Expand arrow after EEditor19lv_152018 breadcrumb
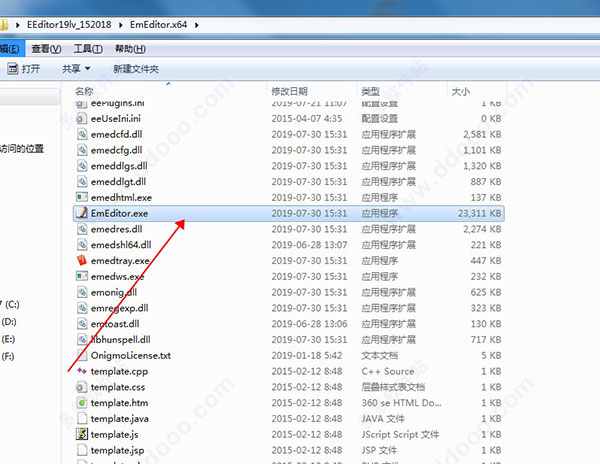 point(121,25)
